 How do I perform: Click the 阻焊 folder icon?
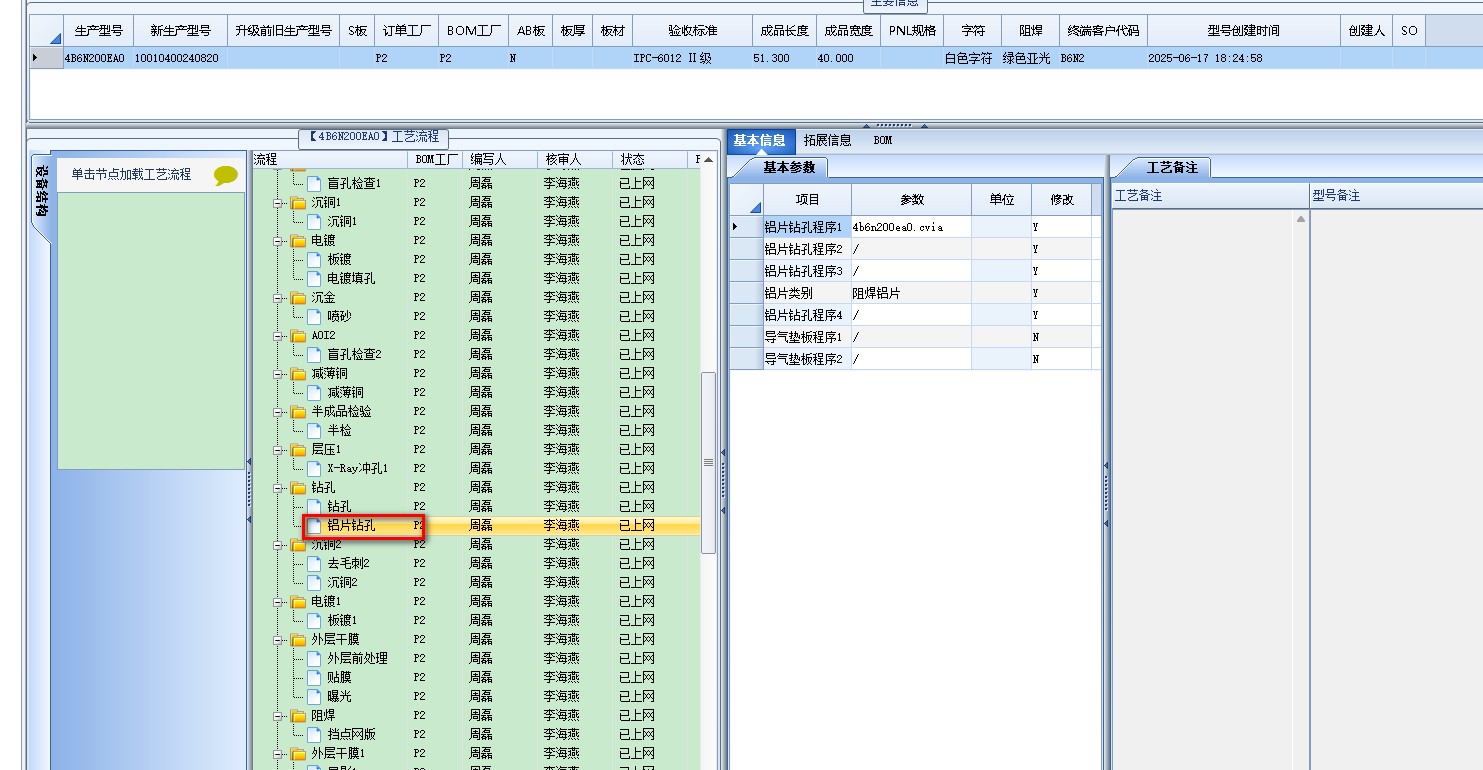(298, 715)
